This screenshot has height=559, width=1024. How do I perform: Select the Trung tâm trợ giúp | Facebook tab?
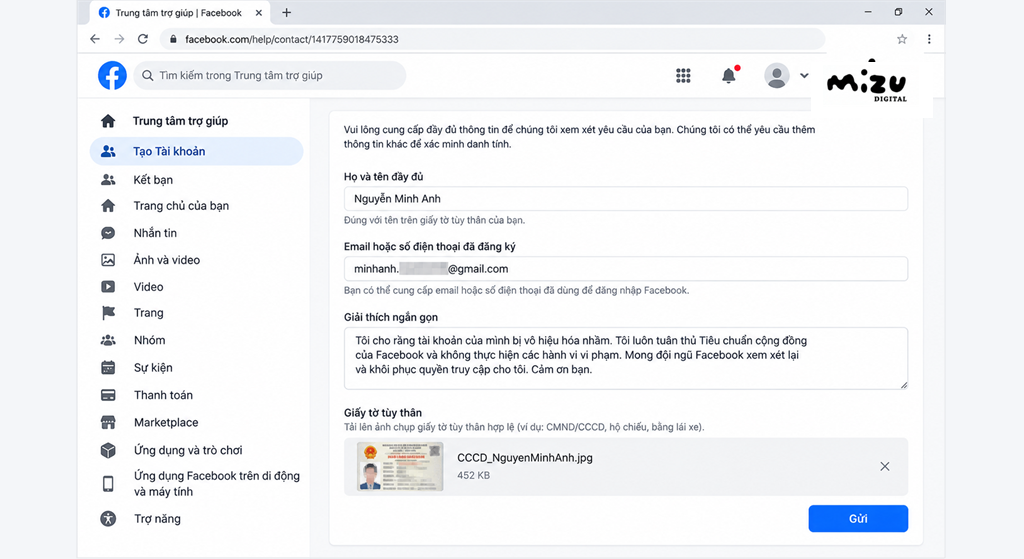tap(180, 12)
